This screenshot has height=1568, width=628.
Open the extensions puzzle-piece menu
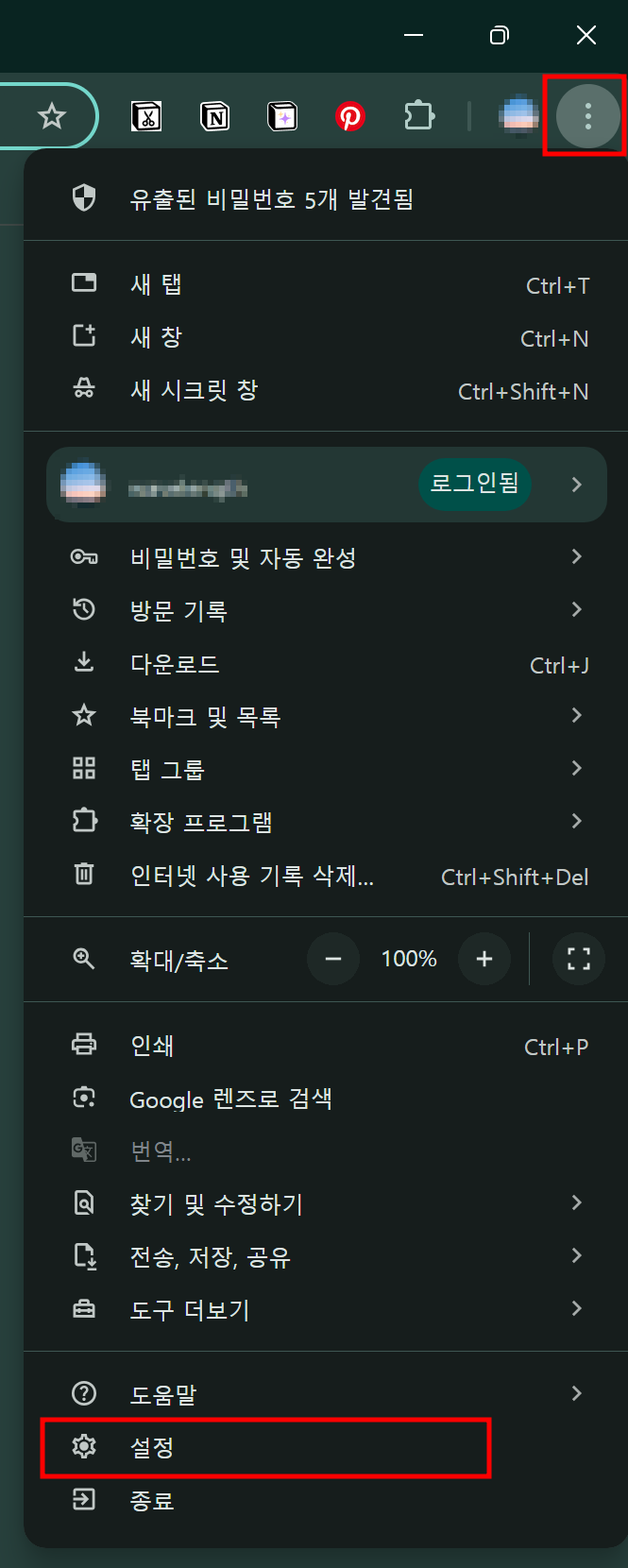click(x=418, y=115)
